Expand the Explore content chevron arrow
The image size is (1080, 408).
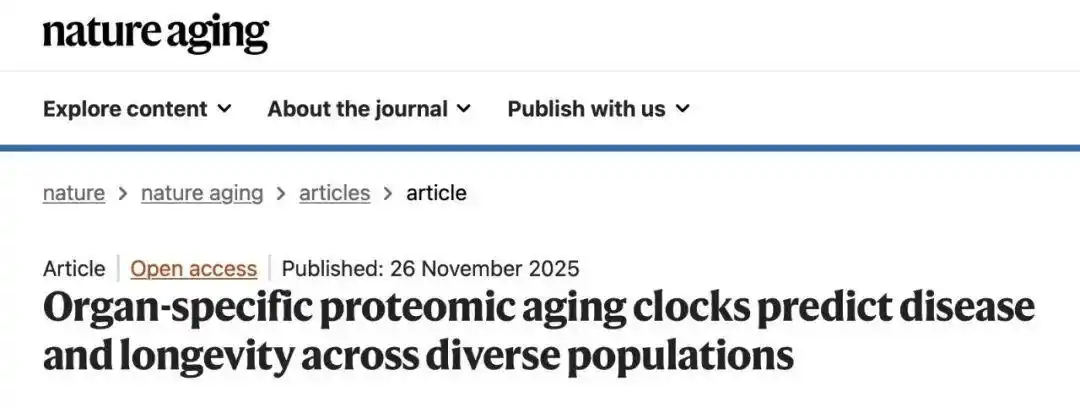225,109
